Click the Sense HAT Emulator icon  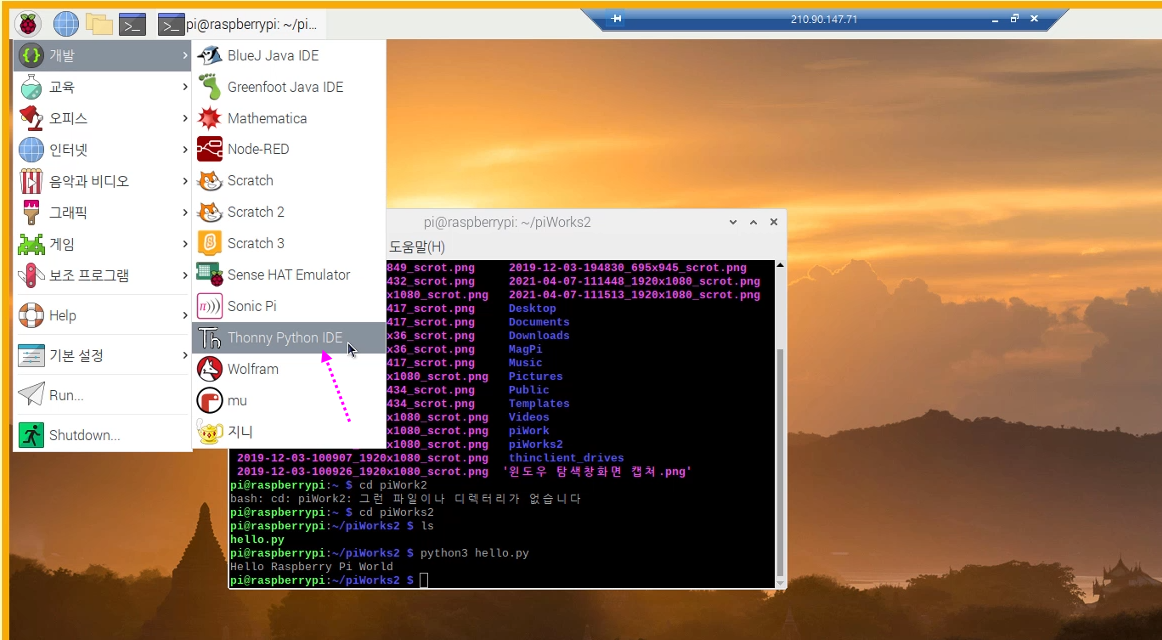tap(210, 275)
